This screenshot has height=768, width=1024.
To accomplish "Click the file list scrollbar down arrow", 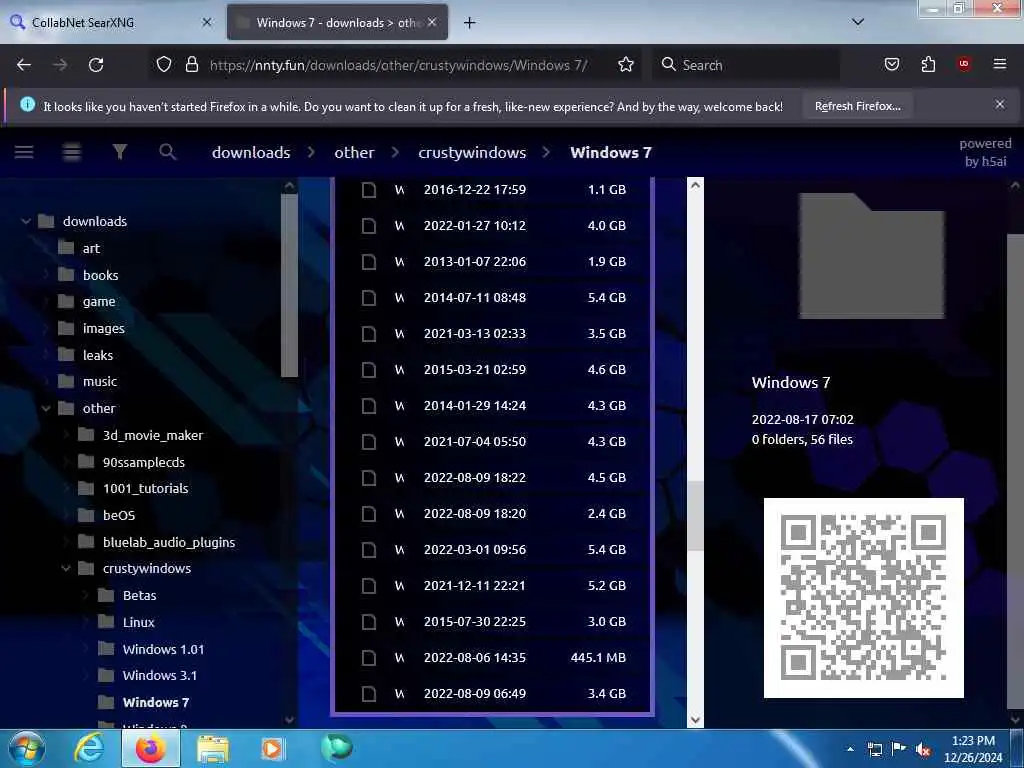I will click(x=695, y=720).
